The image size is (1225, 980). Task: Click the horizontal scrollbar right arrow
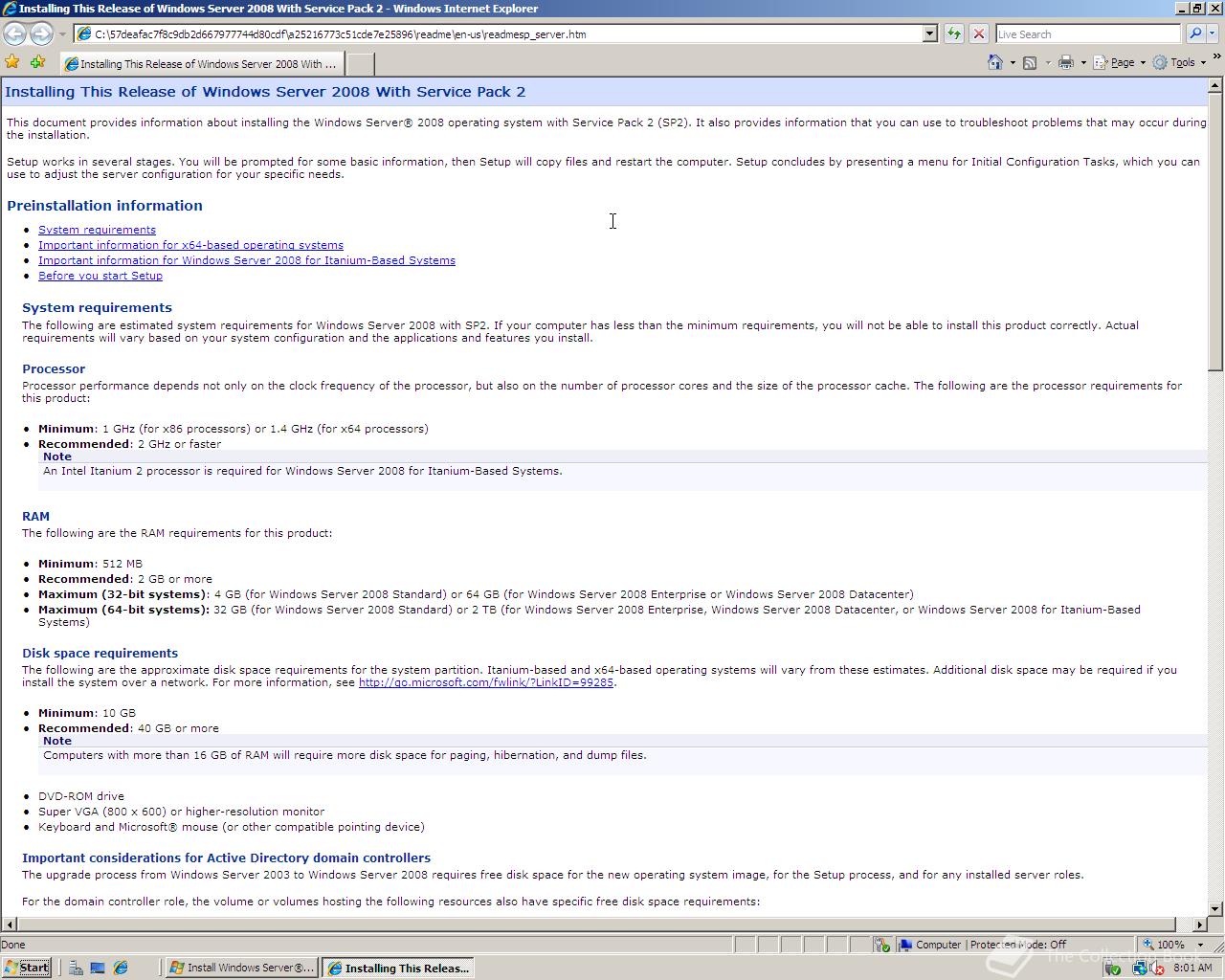[1200, 924]
